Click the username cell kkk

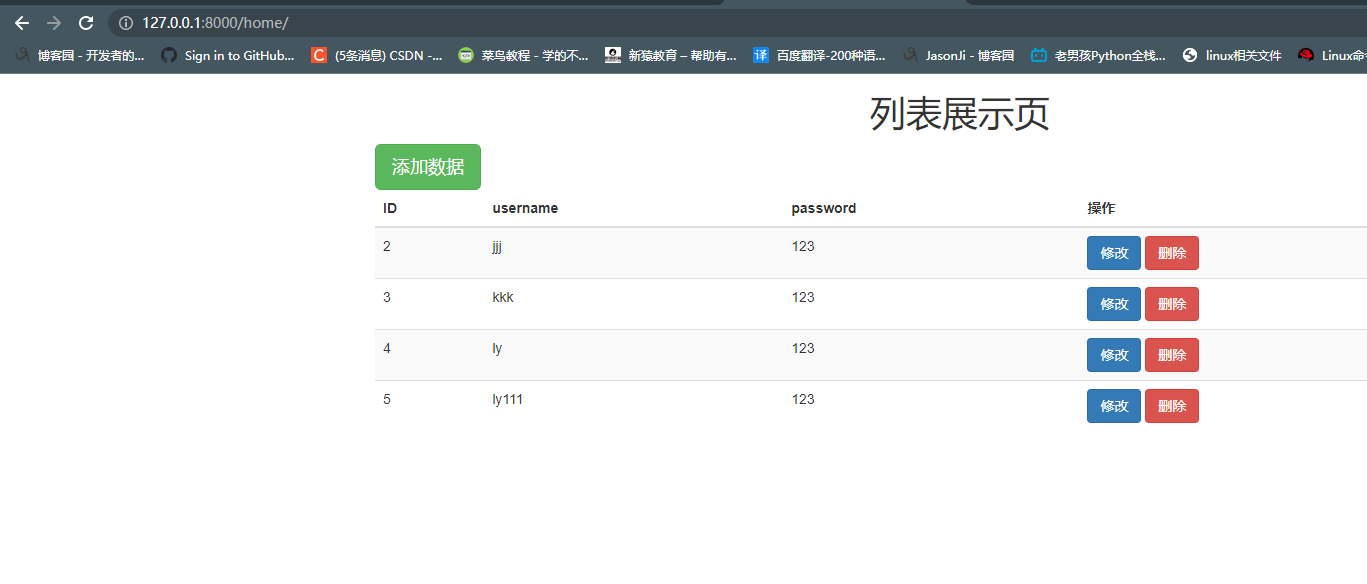[x=503, y=297]
